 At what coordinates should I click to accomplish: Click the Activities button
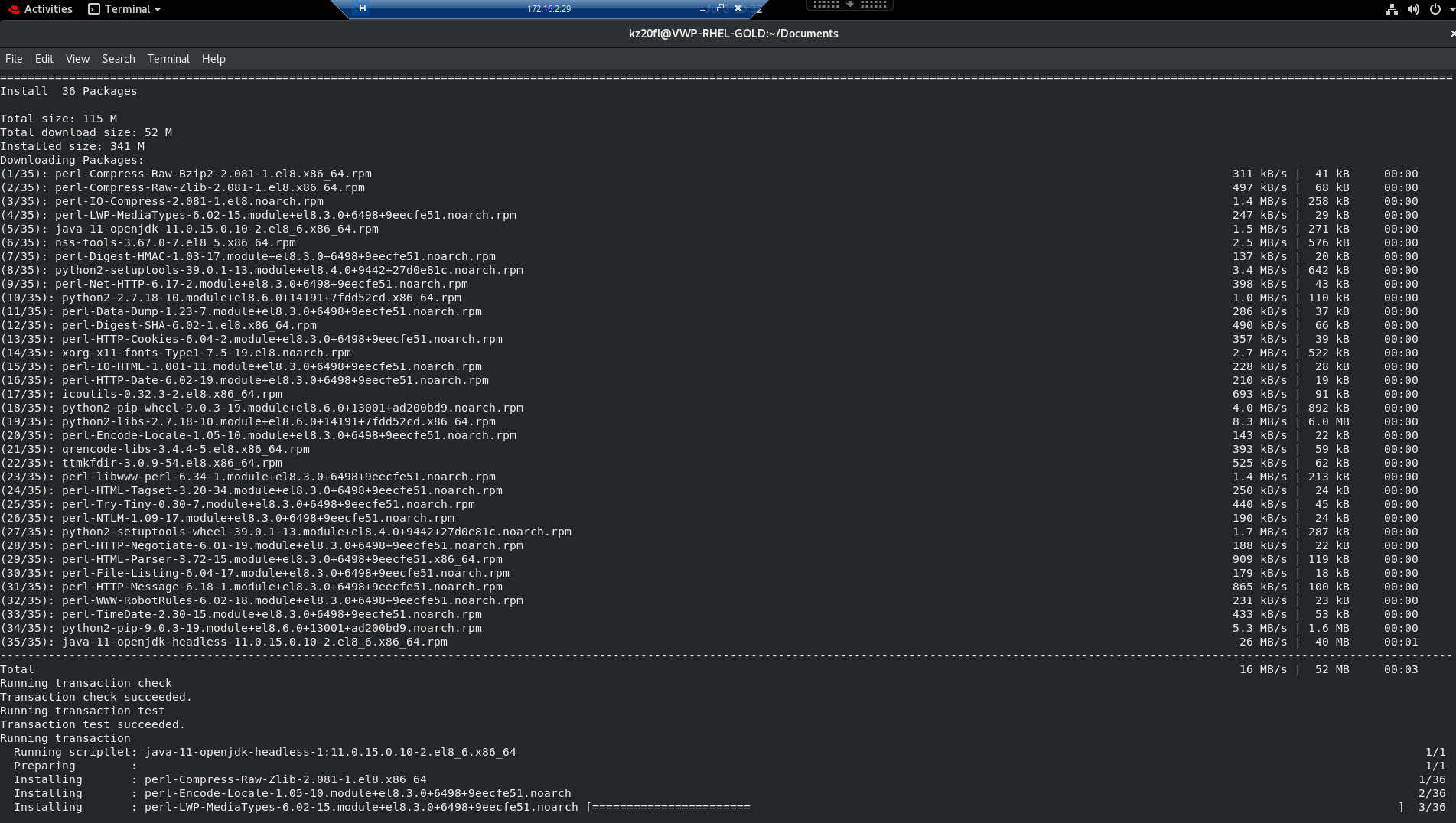click(x=47, y=9)
